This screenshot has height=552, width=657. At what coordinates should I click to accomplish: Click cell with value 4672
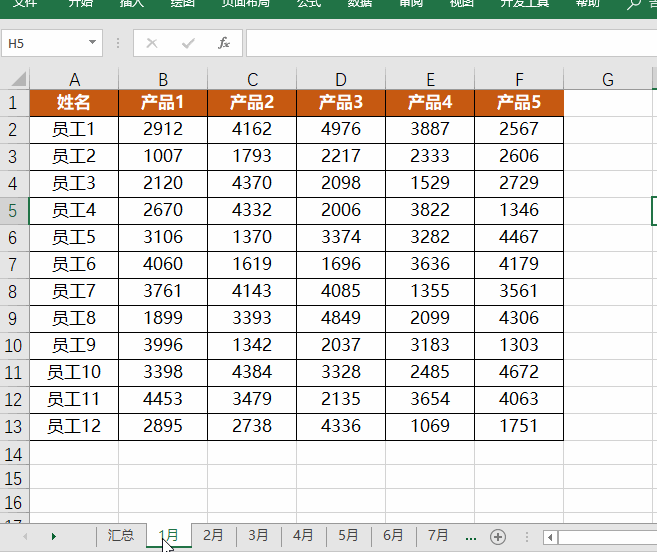pos(519,373)
